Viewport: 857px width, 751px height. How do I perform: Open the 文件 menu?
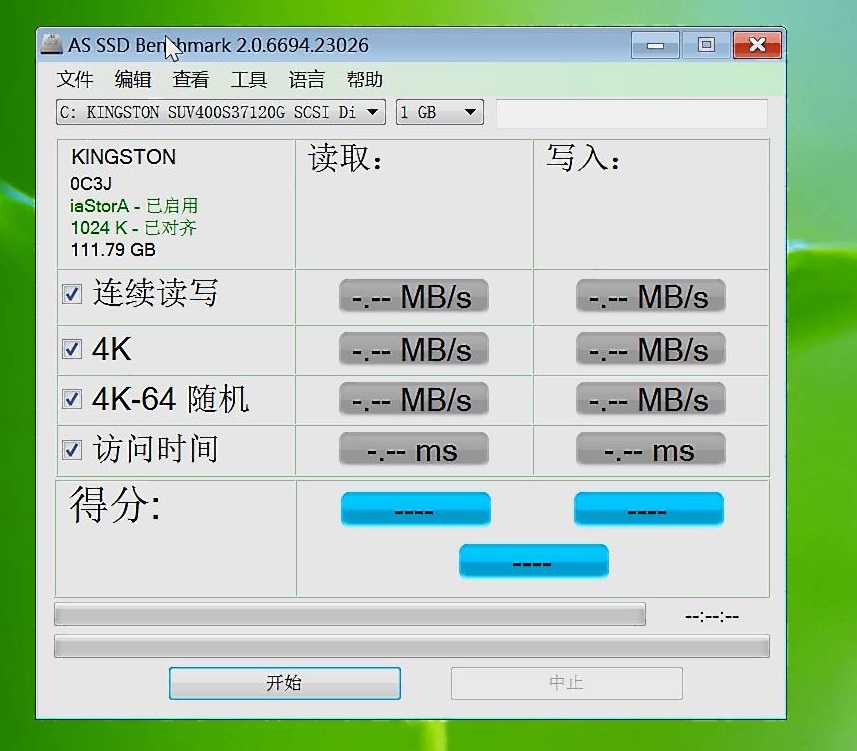75,80
